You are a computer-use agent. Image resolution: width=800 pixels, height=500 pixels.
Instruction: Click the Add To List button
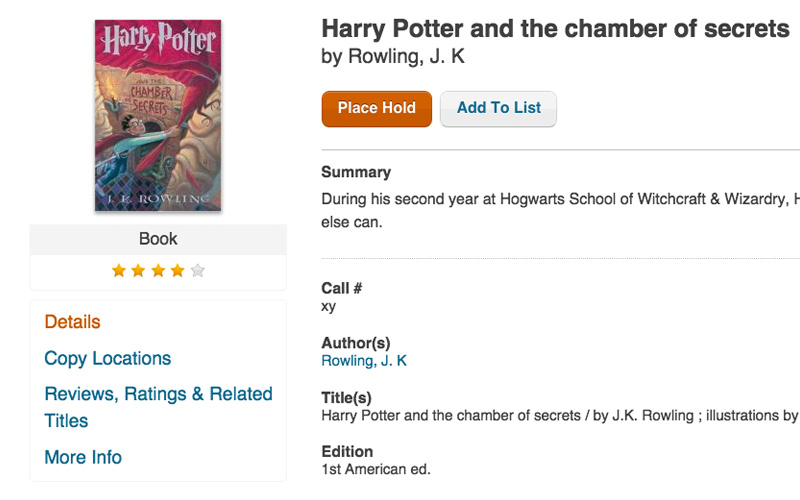(498, 108)
